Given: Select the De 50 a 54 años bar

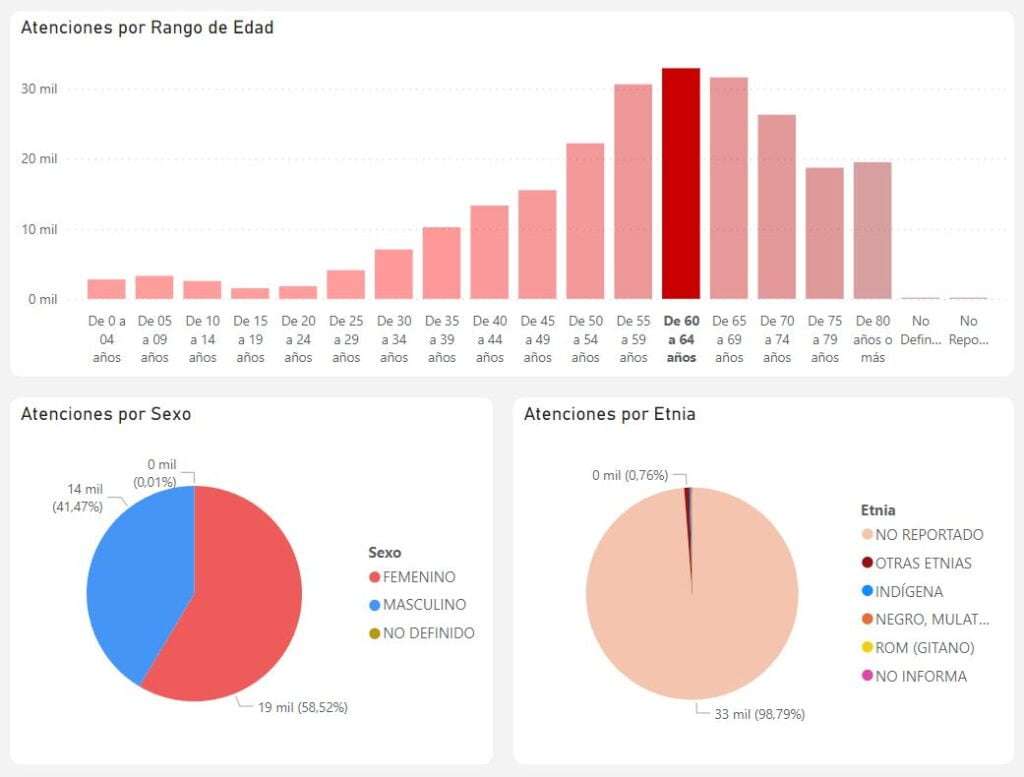Looking at the screenshot, I should tap(585, 221).
